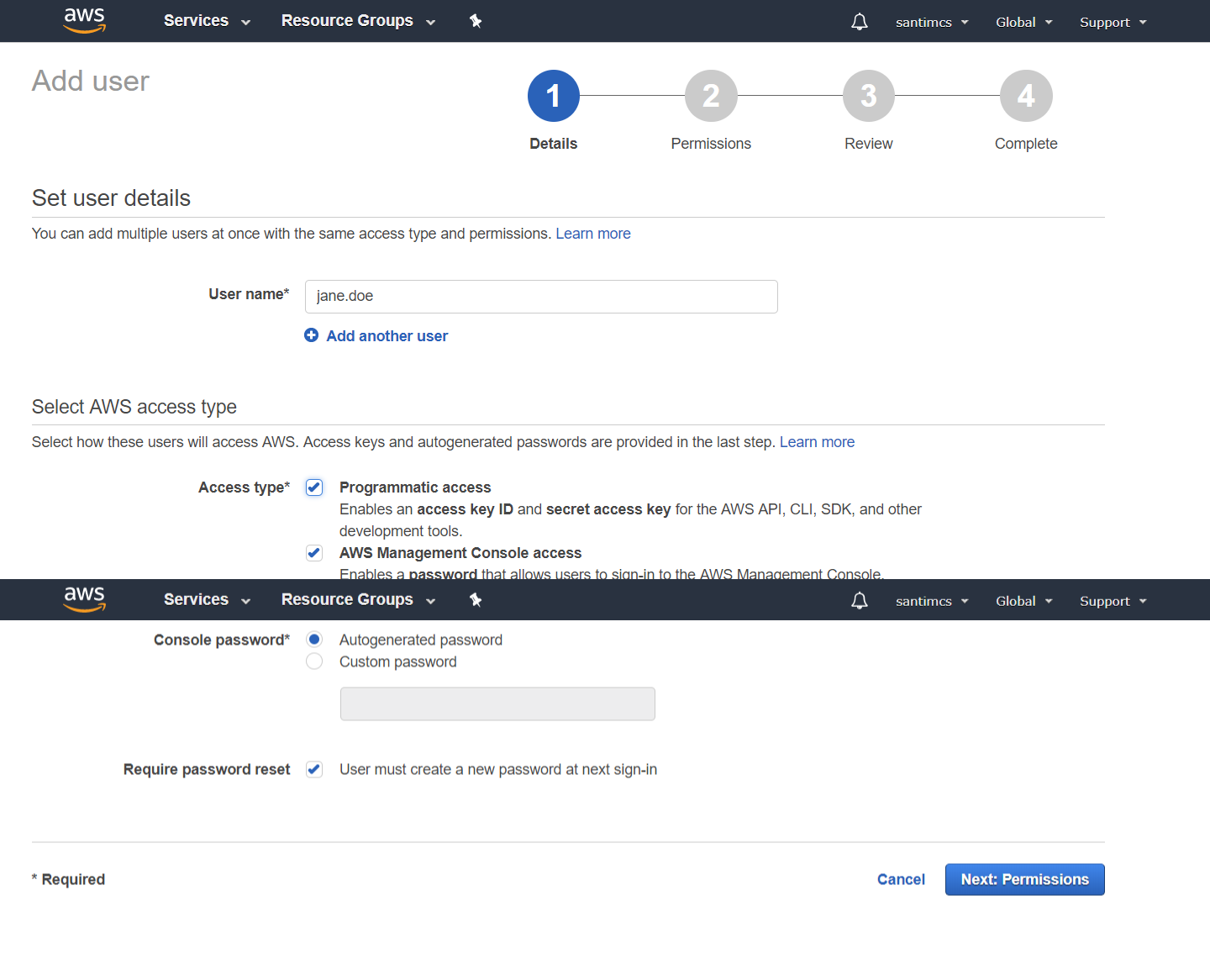1210x980 pixels.
Task: Go to step 3 Review circle
Action: click(869, 96)
